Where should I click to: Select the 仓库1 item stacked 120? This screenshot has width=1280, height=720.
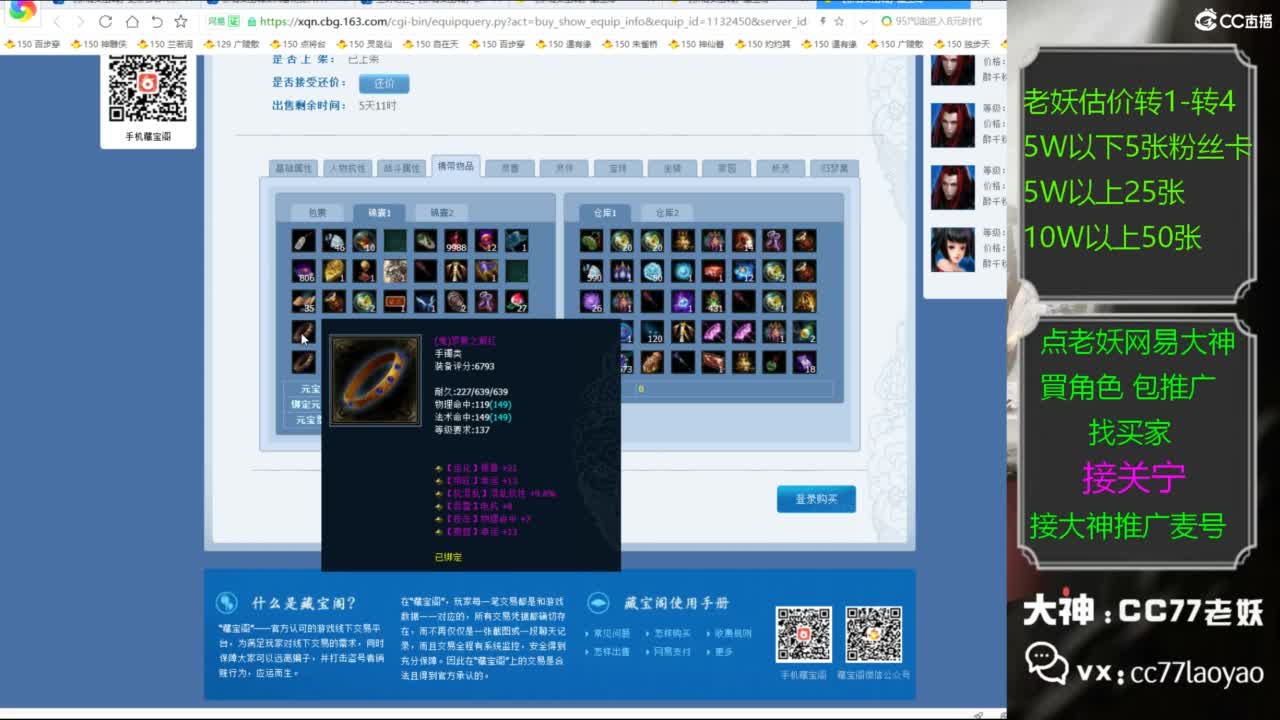[x=652, y=331]
